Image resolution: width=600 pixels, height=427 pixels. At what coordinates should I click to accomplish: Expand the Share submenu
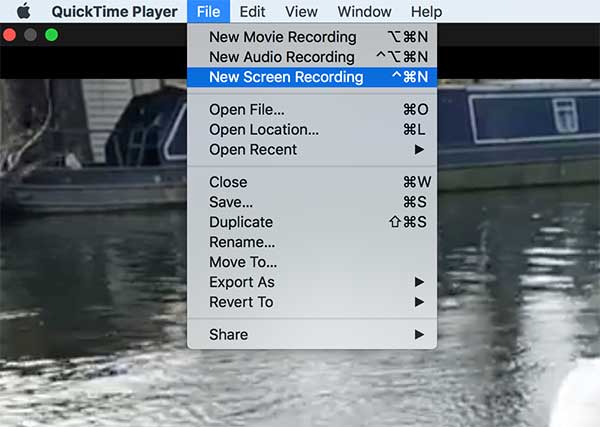pos(312,335)
